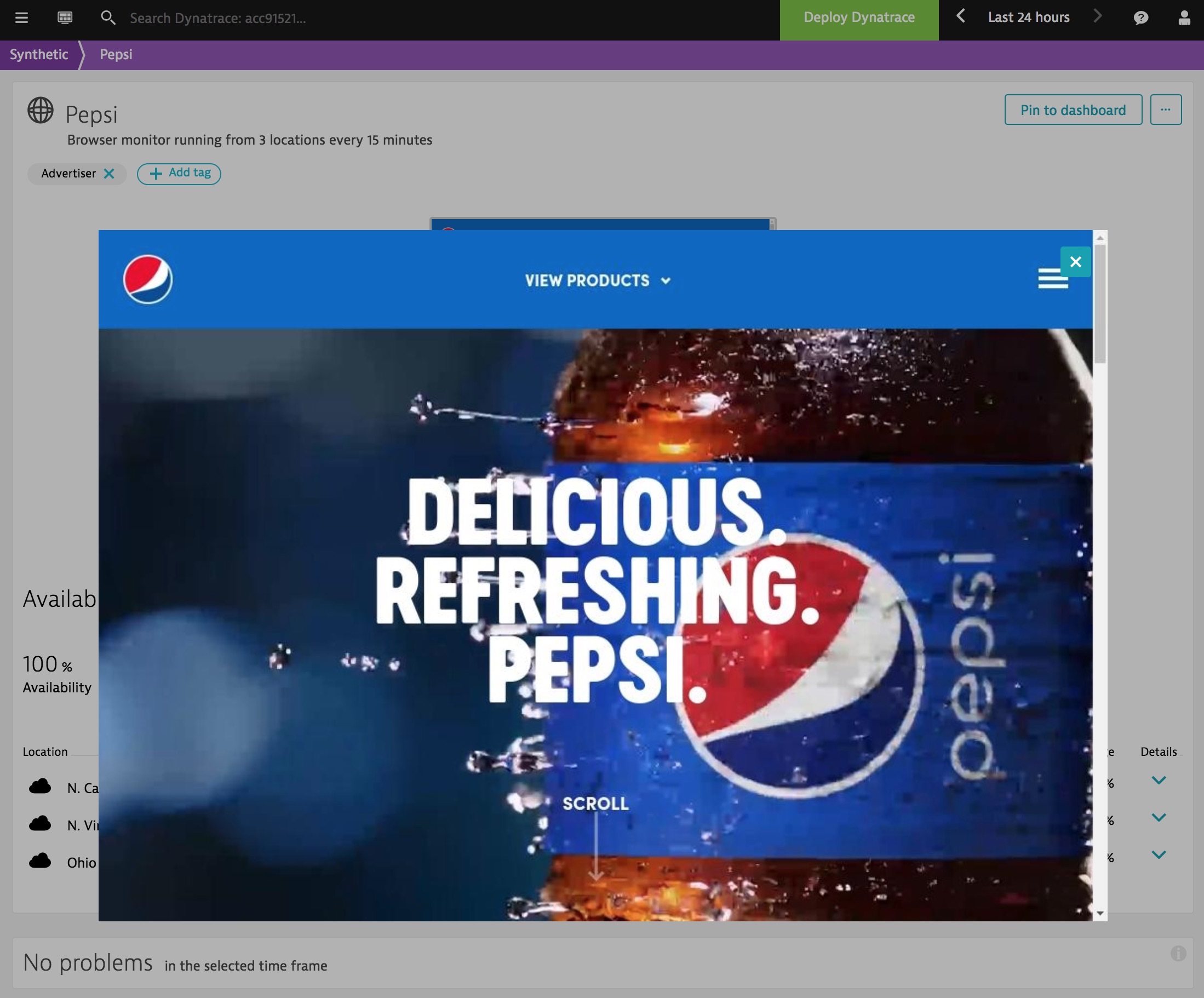Screen dimensions: 1204x998
Task: Click the globe monitor icon beside Pepsi
Action: [x=40, y=110]
